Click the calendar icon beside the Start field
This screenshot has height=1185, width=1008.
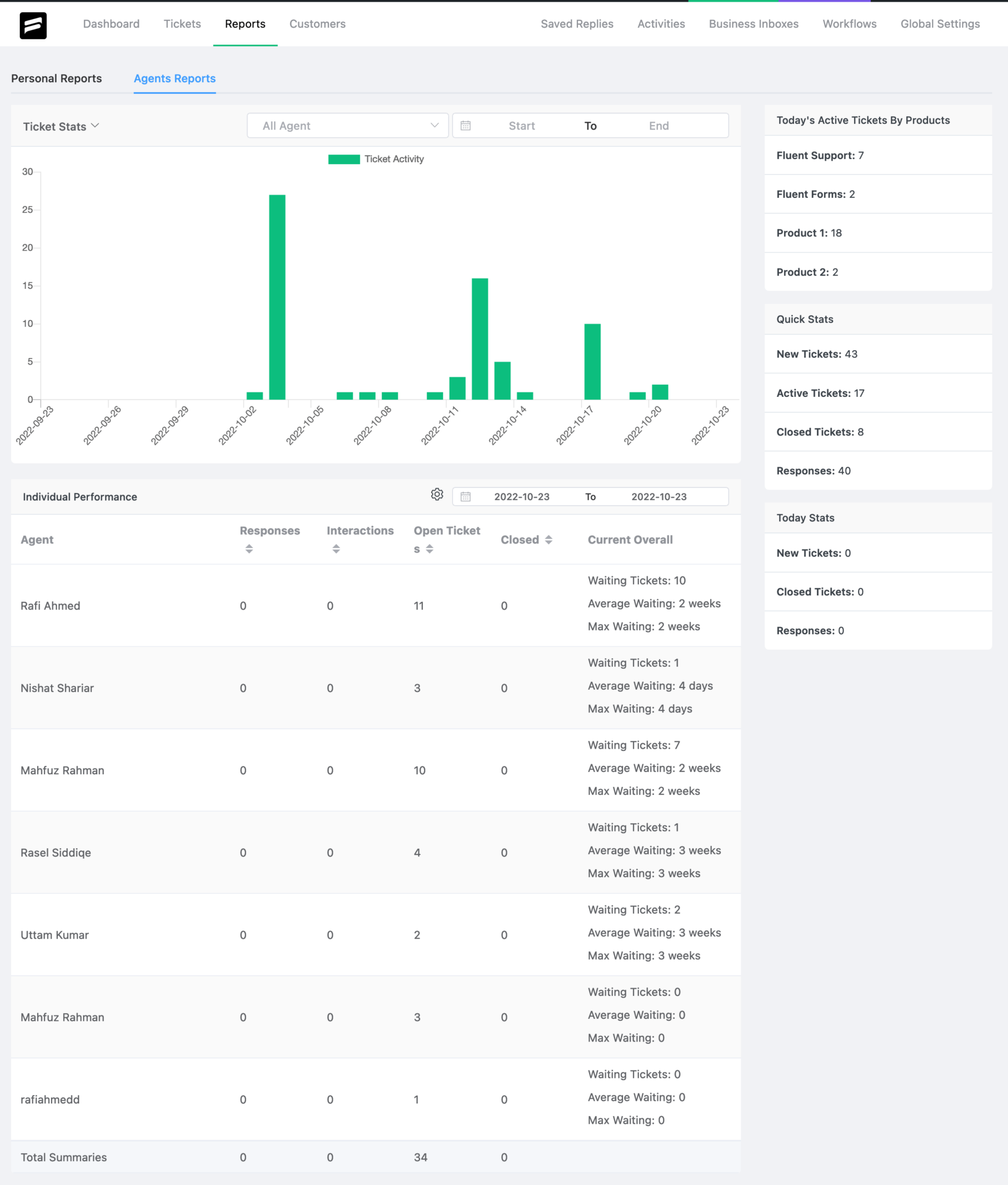466,125
